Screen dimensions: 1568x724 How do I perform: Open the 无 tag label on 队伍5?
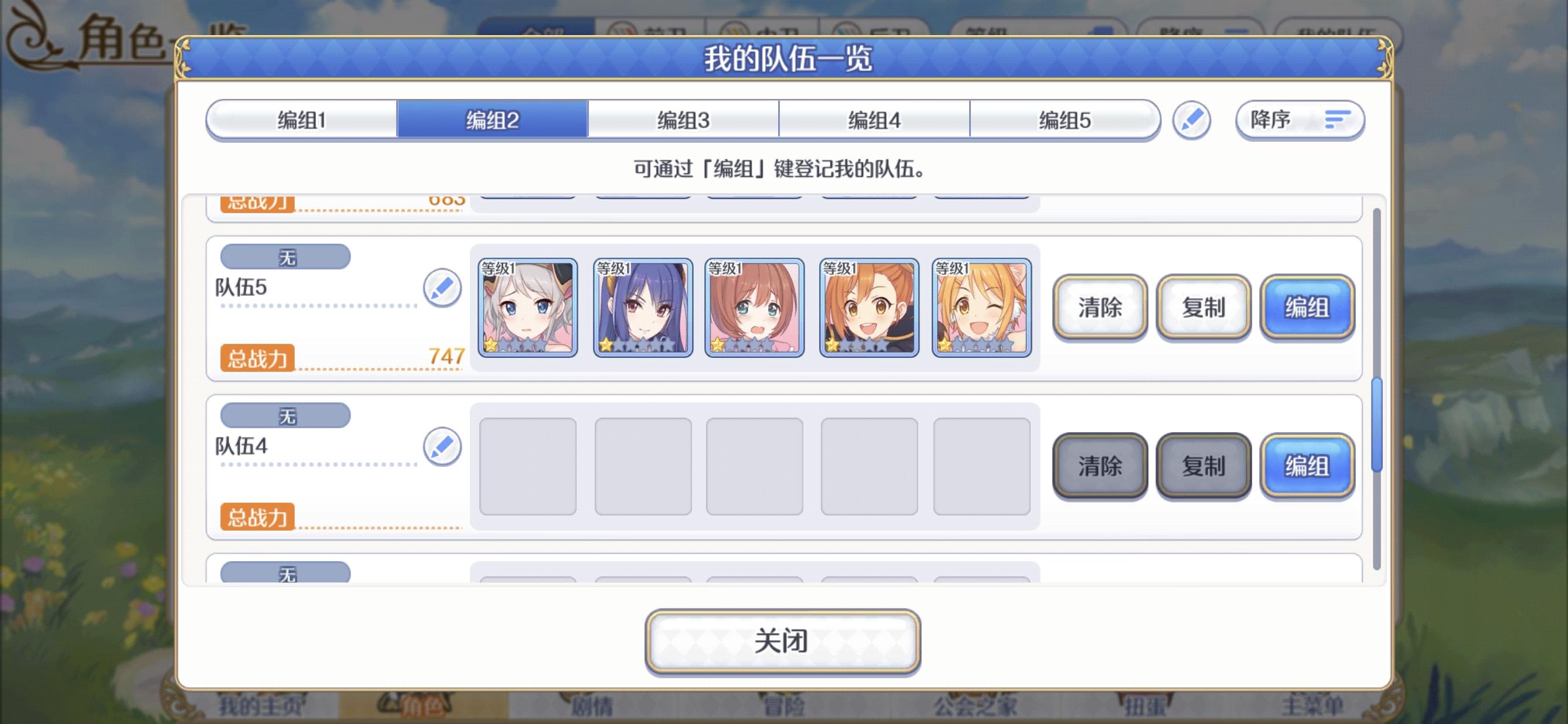pos(285,257)
